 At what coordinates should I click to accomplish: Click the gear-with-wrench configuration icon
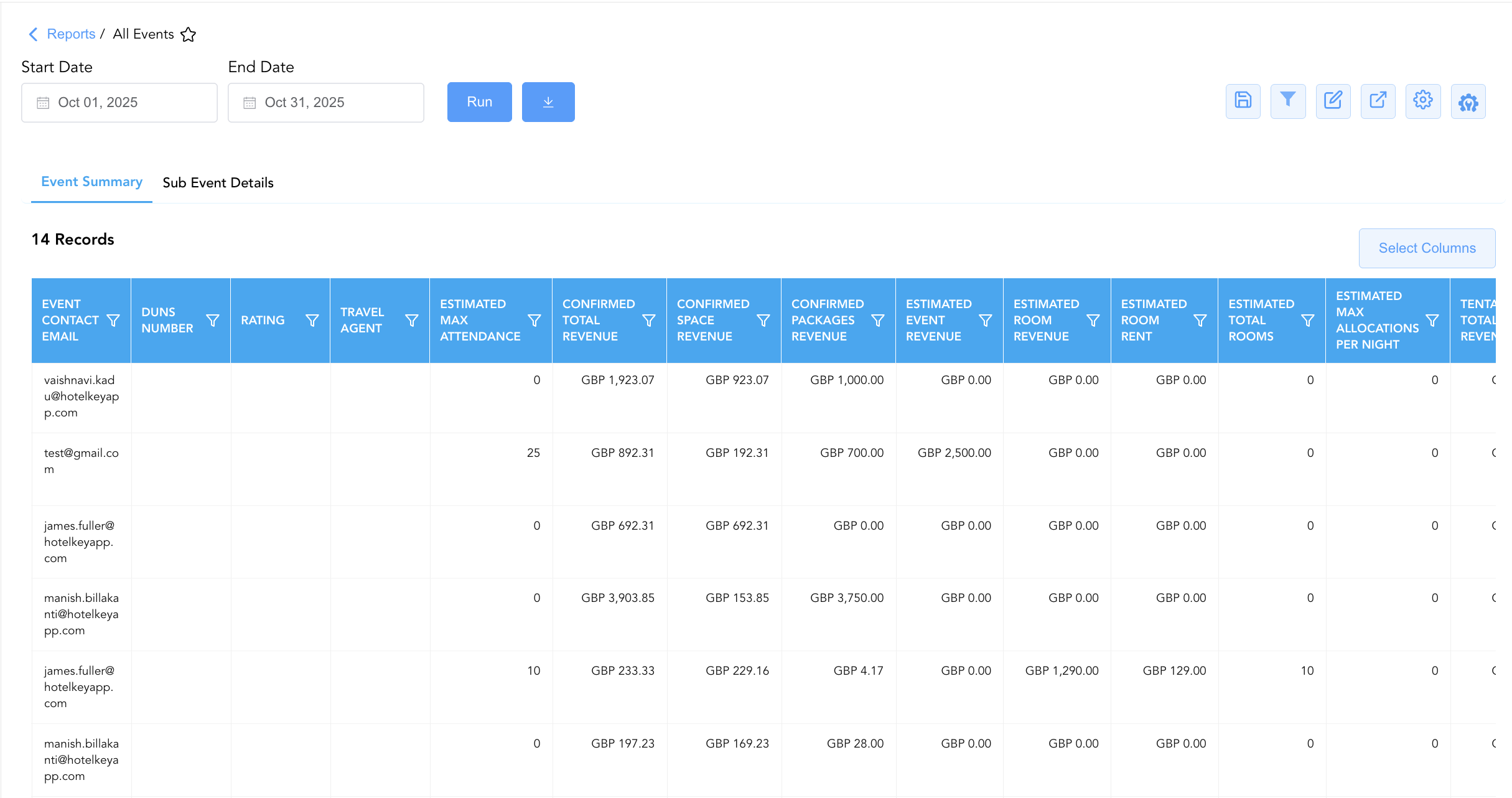point(1468,102)
